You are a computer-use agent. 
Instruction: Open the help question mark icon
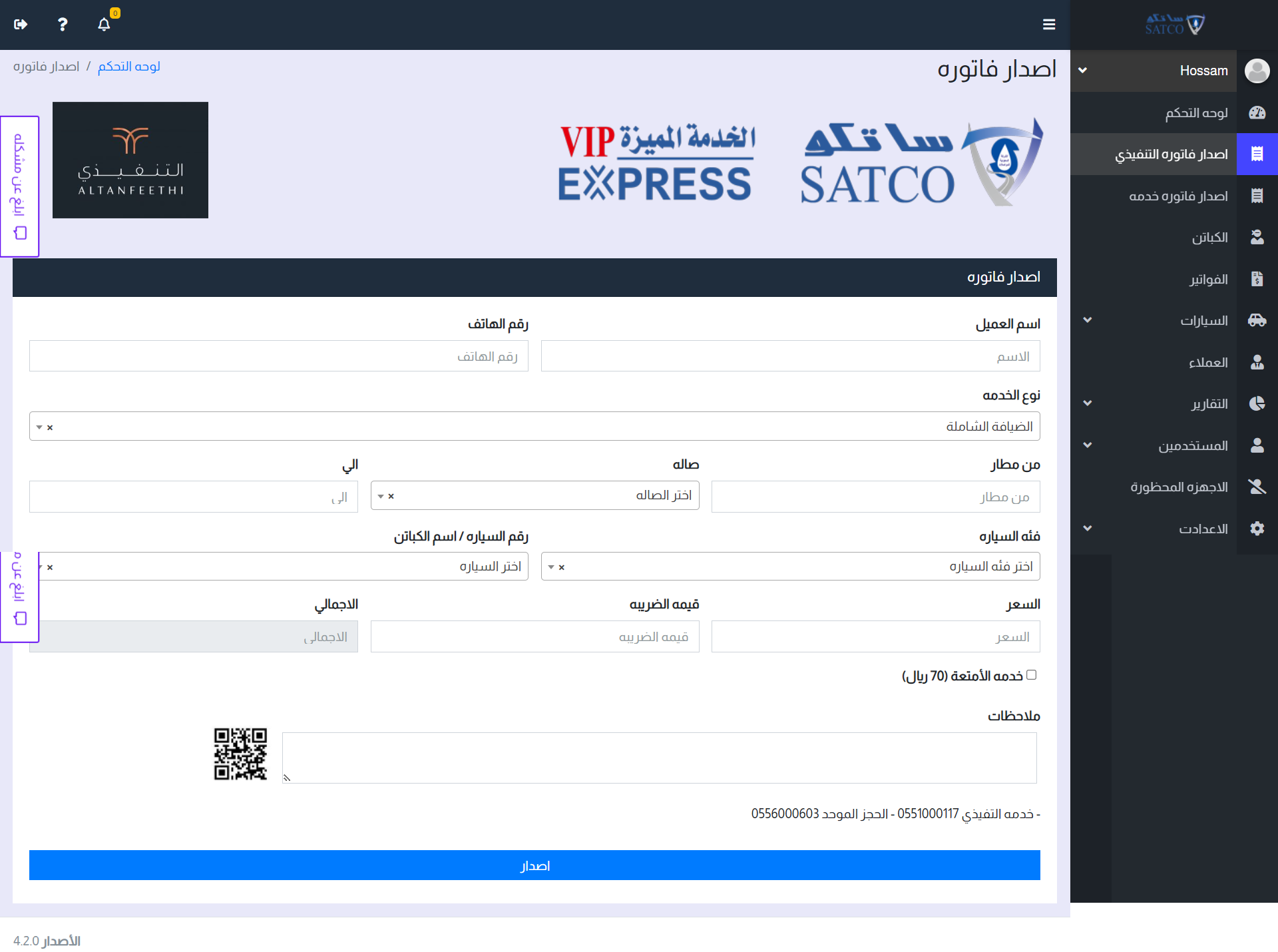(62, 25)
